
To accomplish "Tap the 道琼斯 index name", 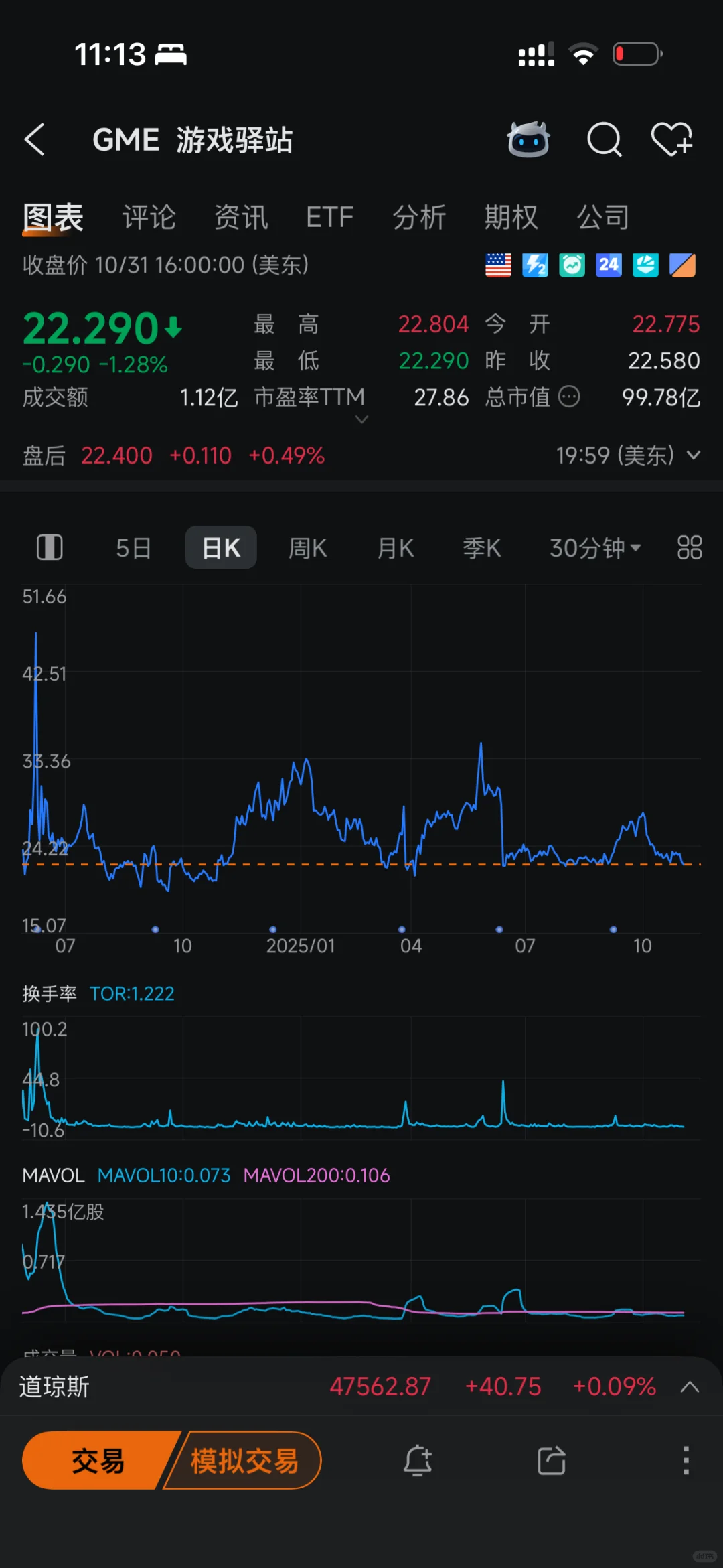I will point(54,1386).
